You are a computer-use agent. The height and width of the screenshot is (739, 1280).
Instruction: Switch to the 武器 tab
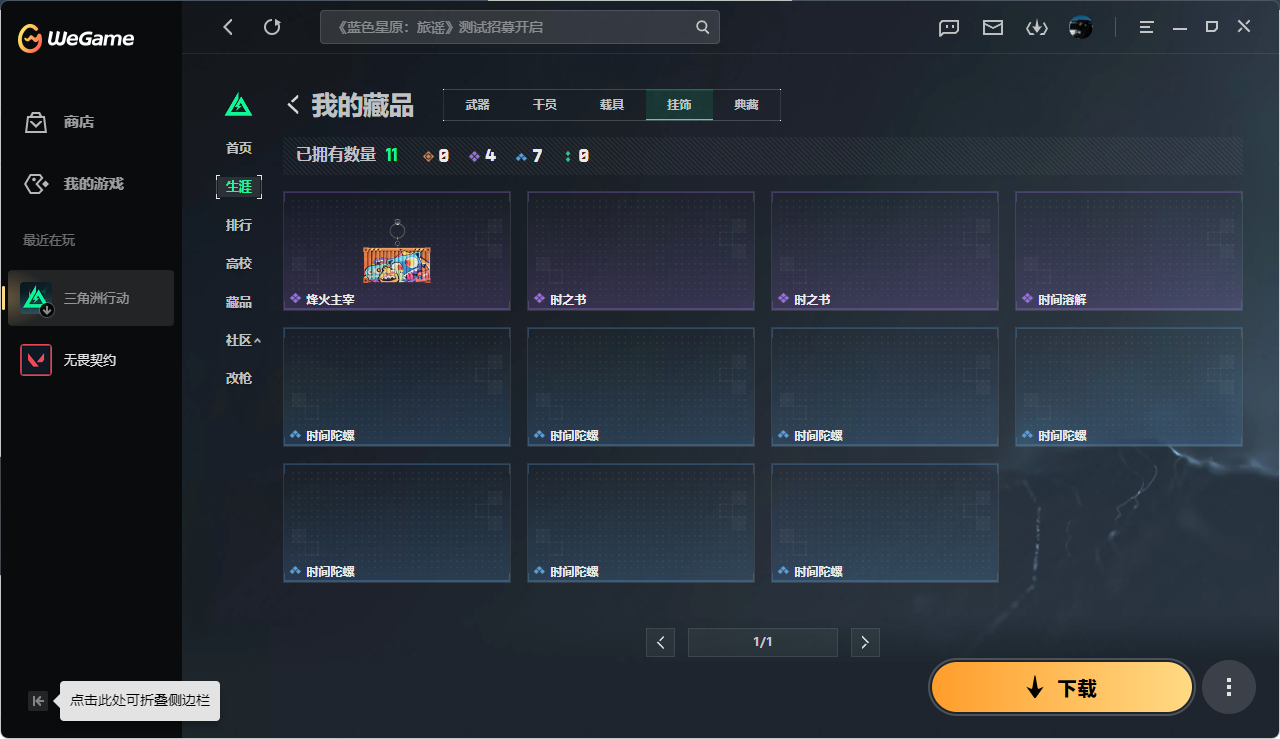coord(477,105)
